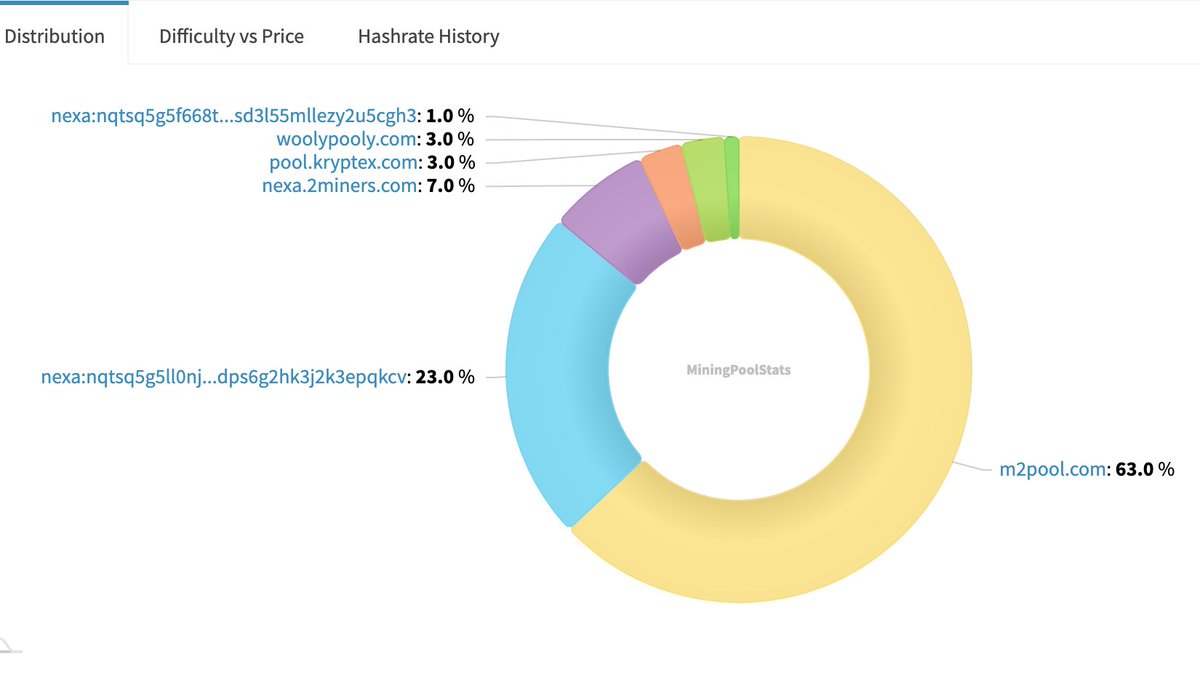Click the nexa address ending epqkcv
1200x675 pixels.
225,377
